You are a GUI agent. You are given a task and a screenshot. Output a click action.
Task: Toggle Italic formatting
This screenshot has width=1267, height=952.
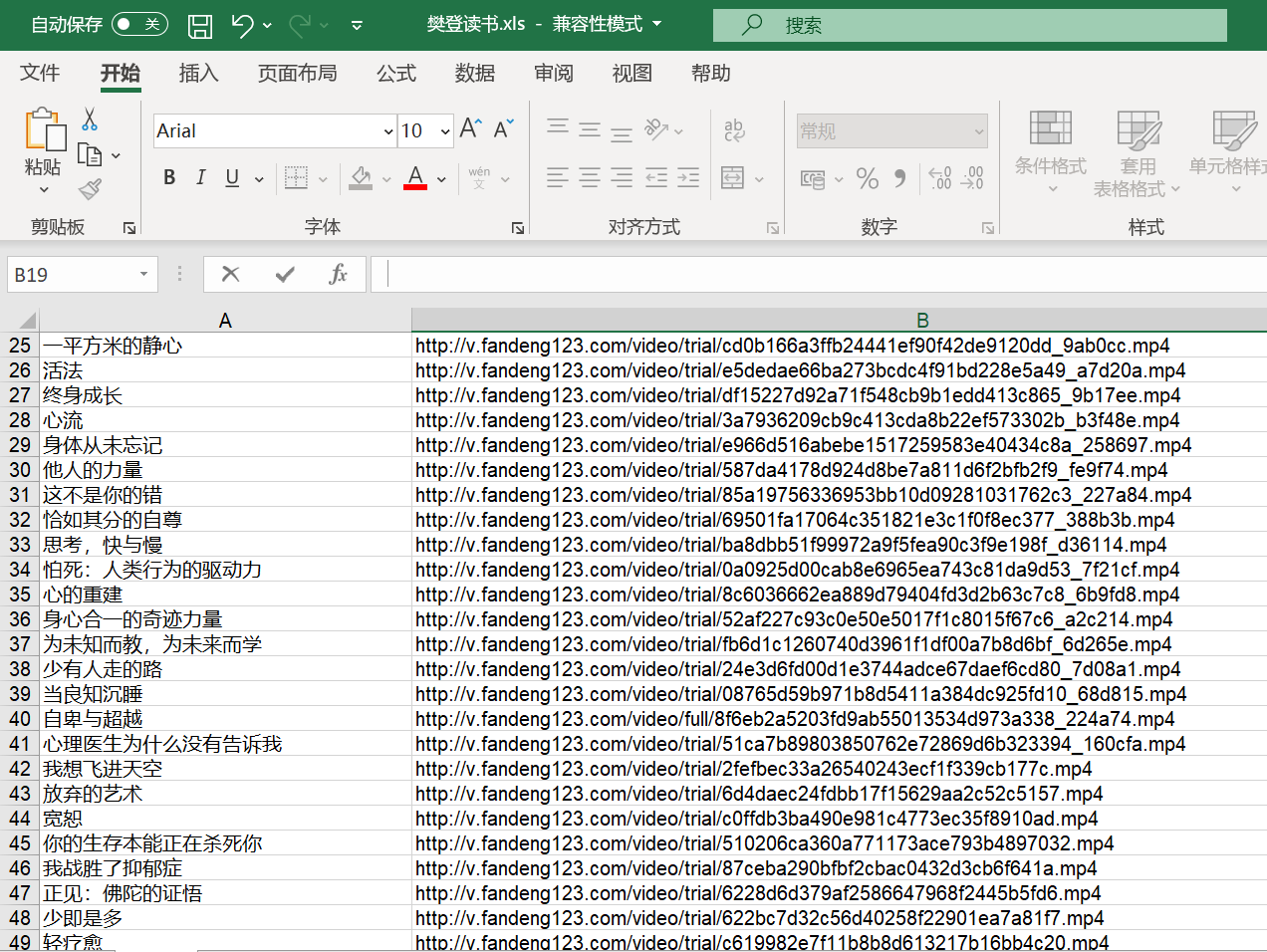(x=200, y=177)
